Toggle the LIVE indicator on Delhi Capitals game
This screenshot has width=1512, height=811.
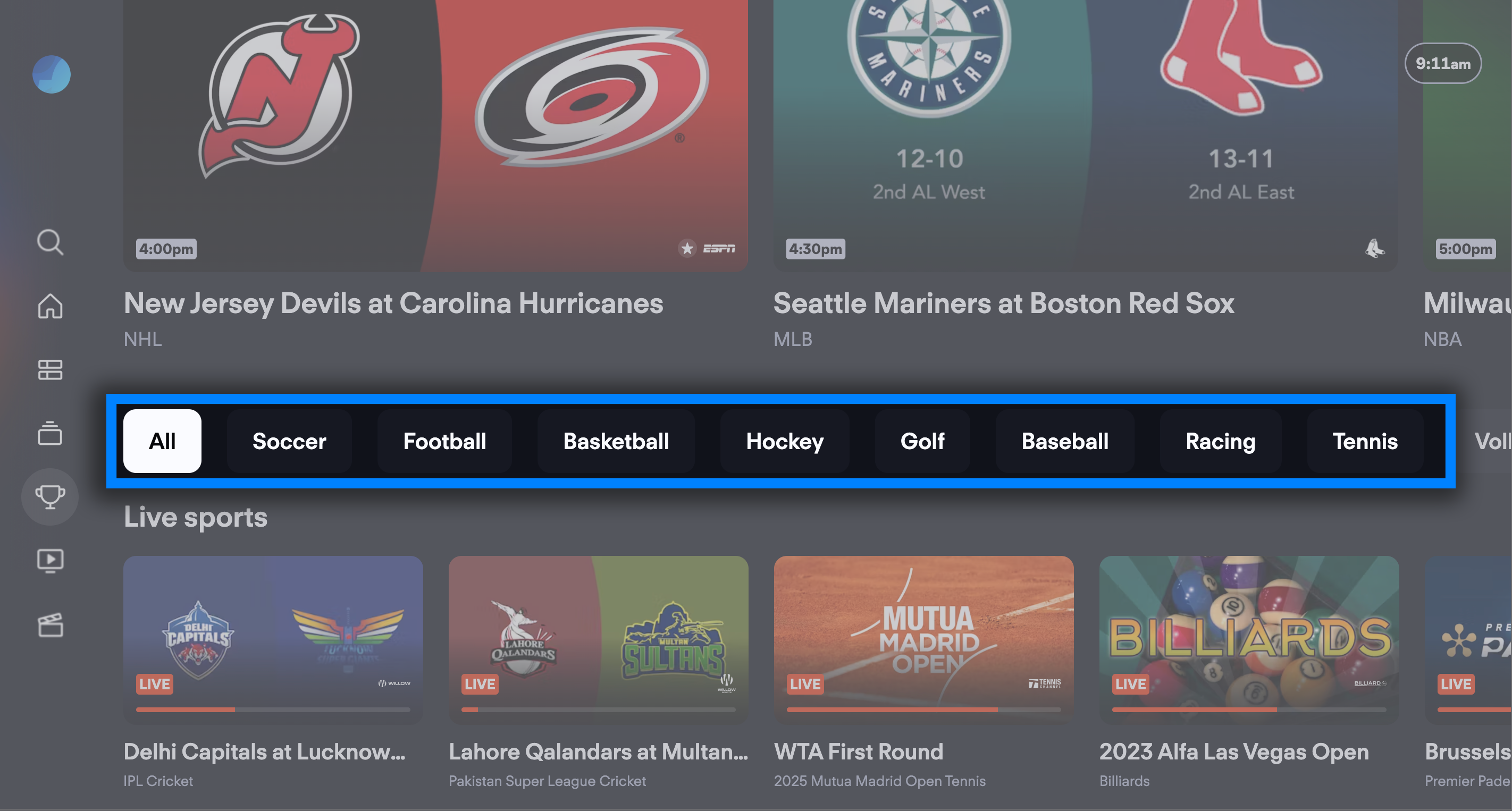154,686
